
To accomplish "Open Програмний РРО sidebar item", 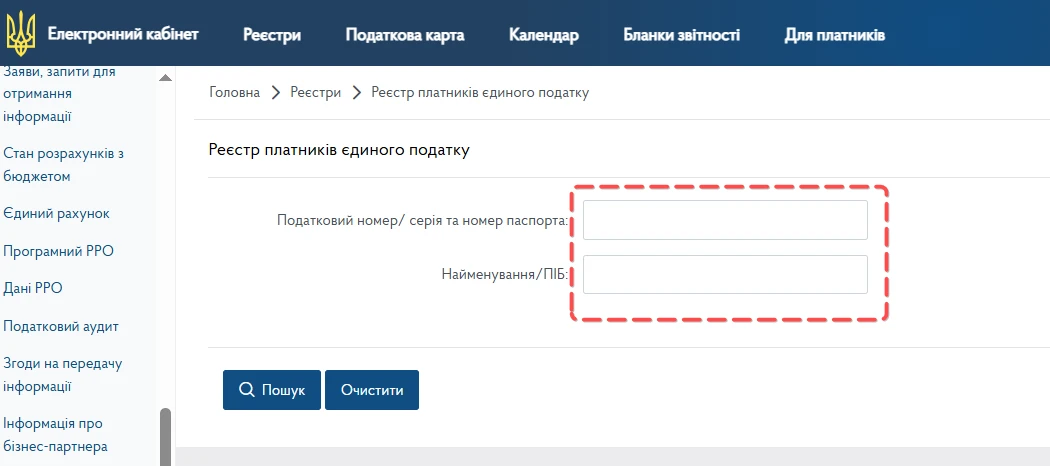I will pos(58,250).
